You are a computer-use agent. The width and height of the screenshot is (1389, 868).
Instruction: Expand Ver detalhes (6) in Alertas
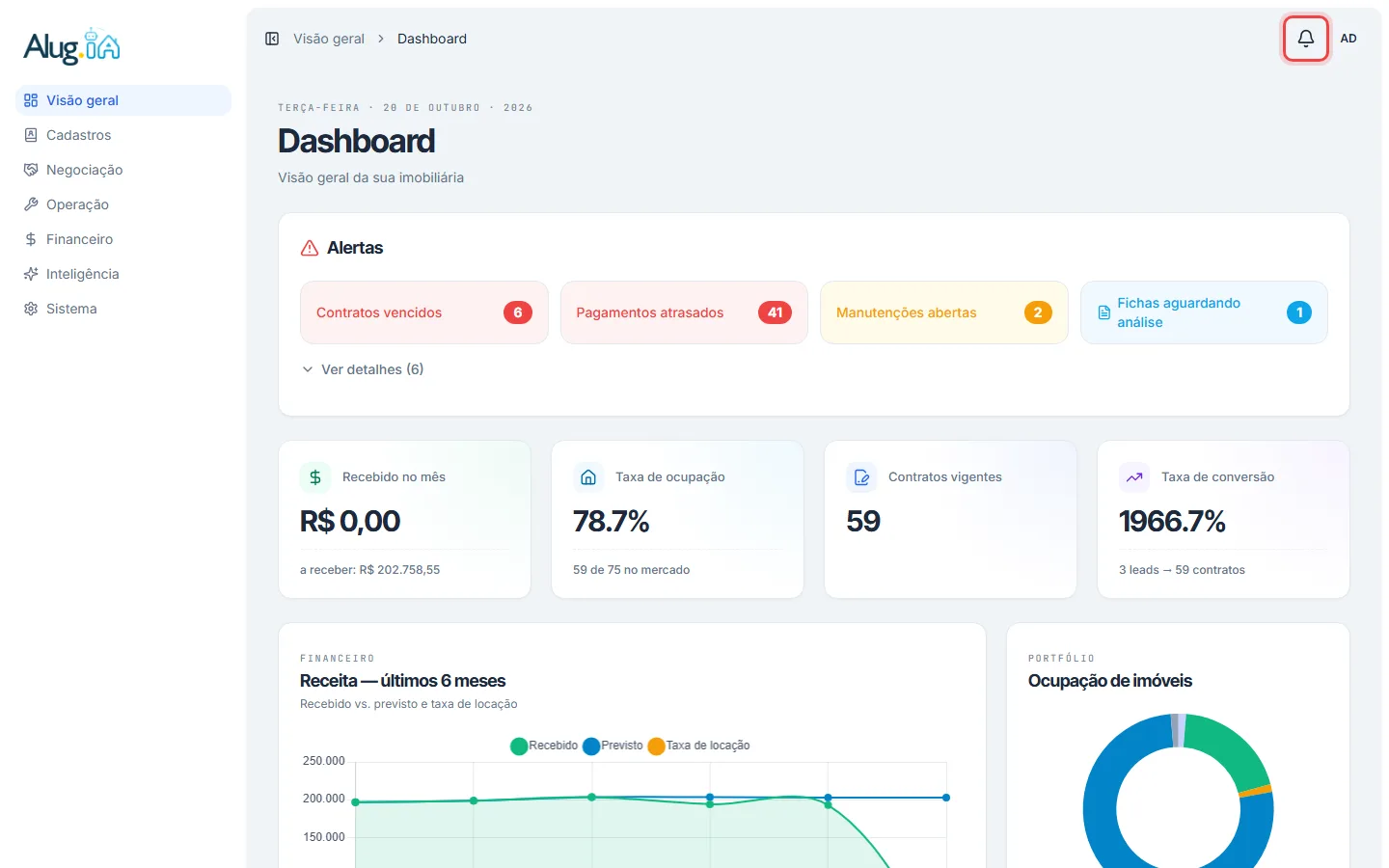(x=363, y=369)
